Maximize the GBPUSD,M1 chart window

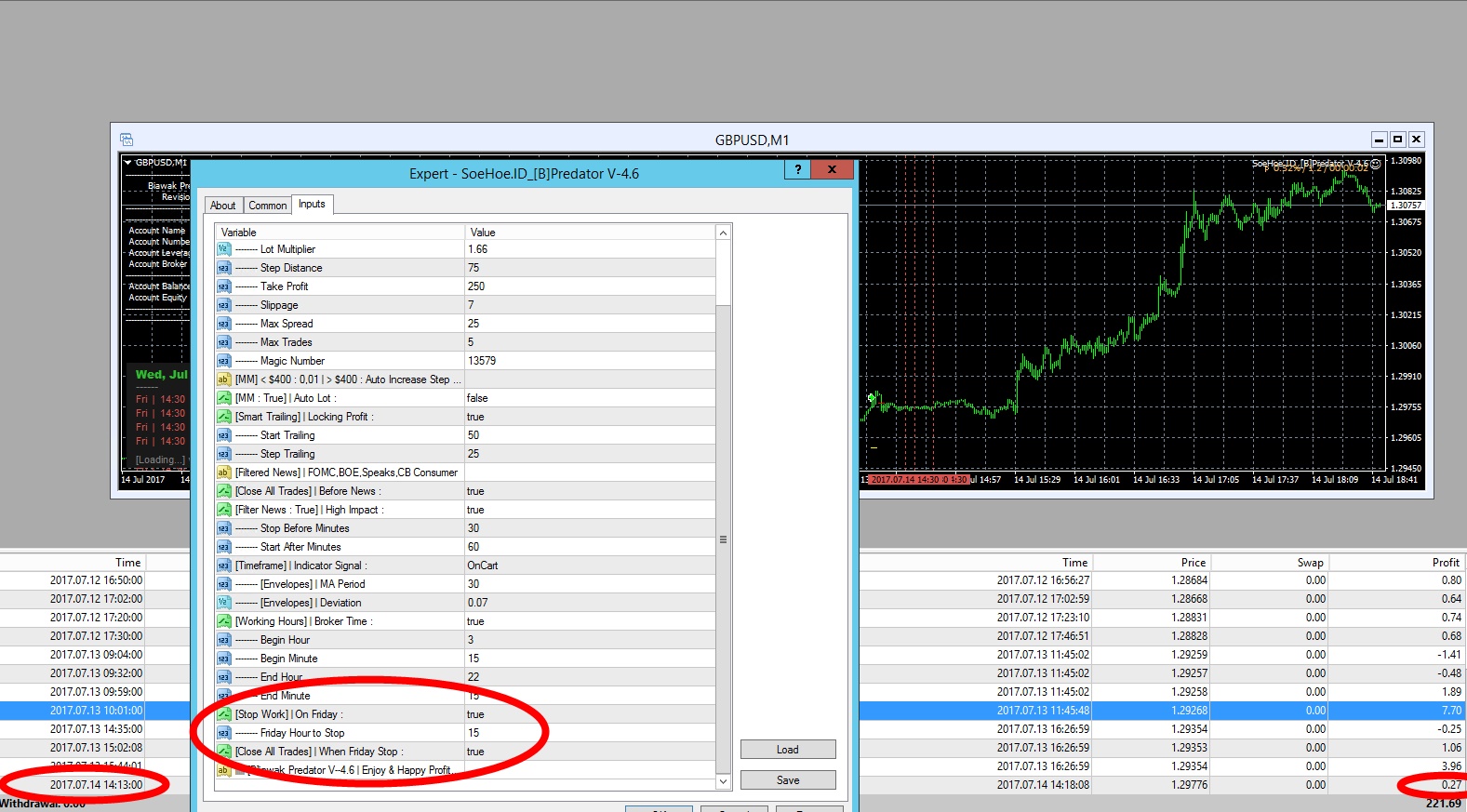click(x=1397, y=140)
